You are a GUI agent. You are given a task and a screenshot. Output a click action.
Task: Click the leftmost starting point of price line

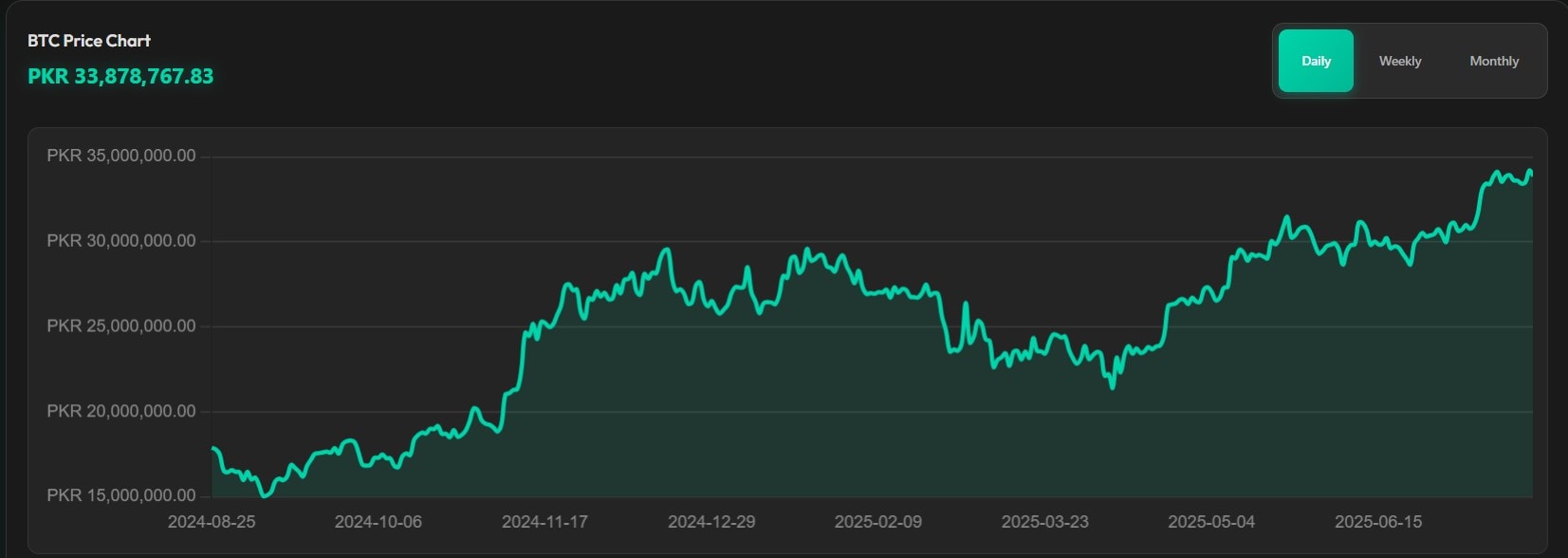coord(212,448)
